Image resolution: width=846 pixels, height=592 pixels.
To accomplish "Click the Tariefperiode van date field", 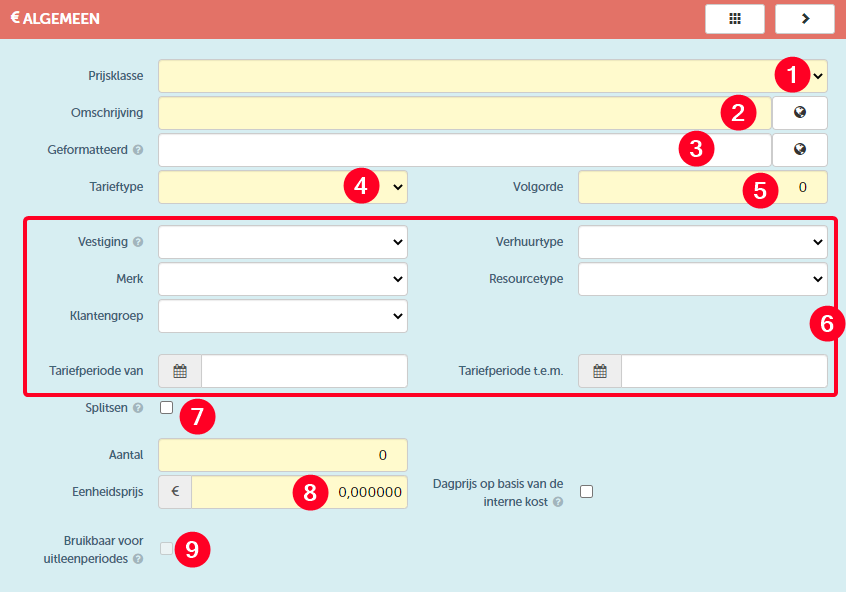I will (304, 371).
